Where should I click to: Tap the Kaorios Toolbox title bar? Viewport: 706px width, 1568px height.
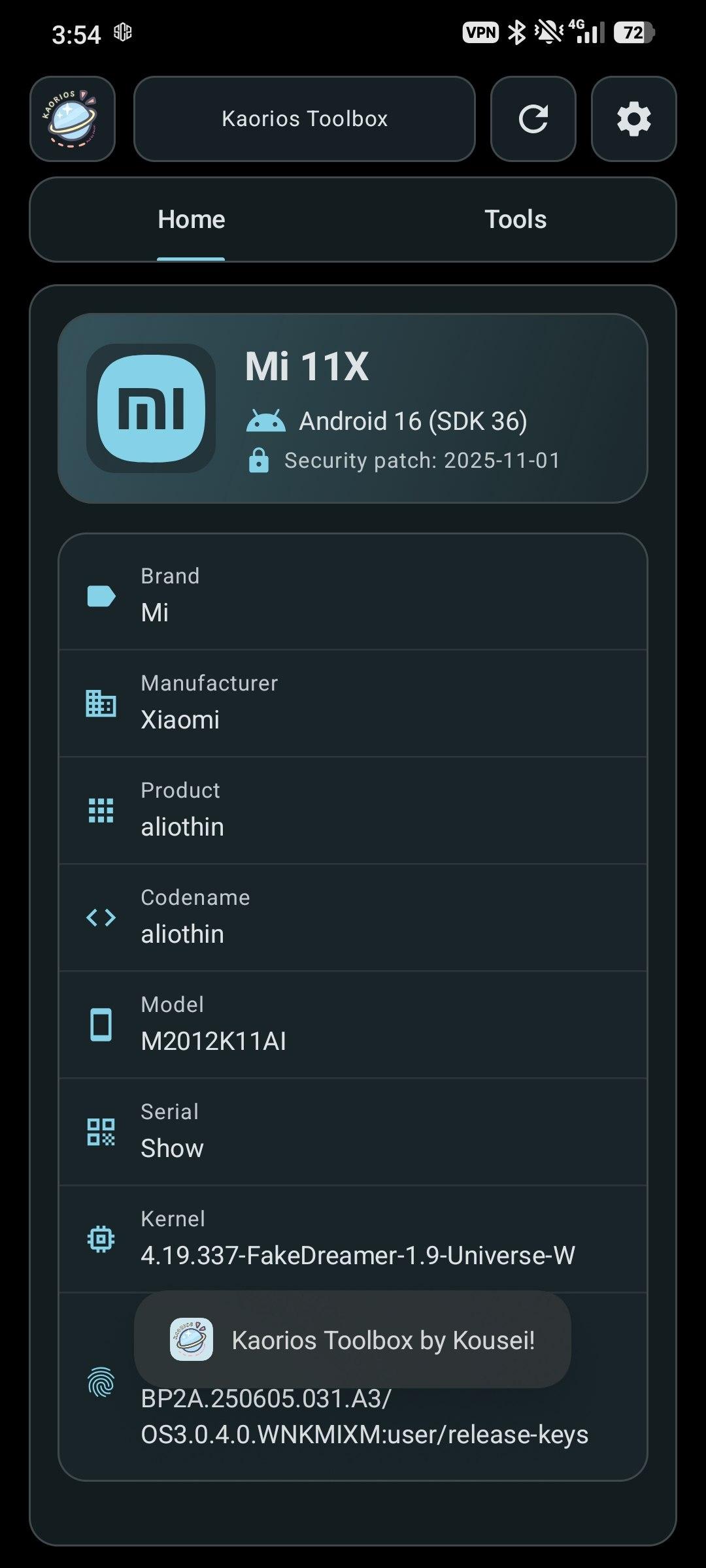tap(305, 119)
